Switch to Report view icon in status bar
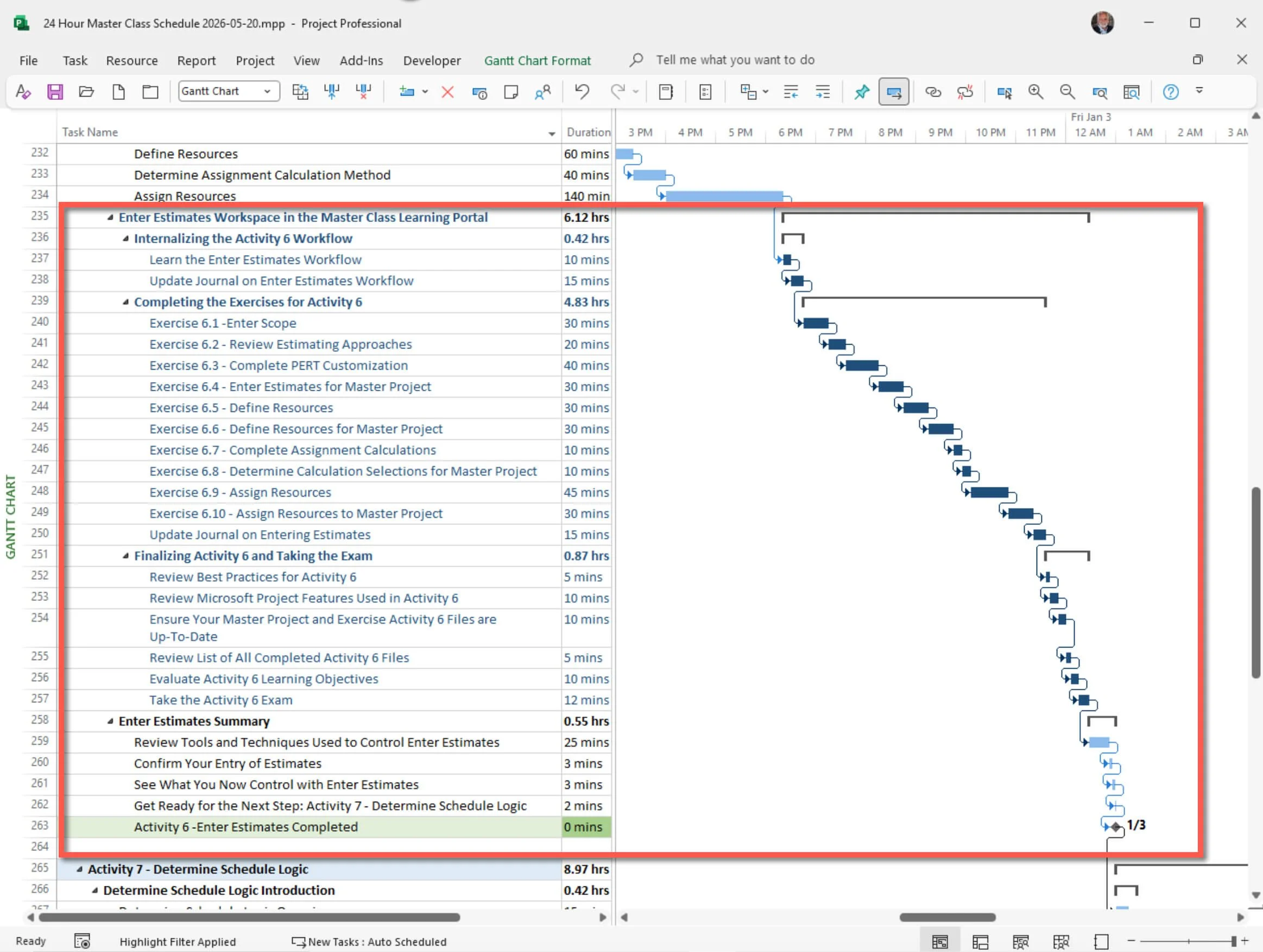Viewport: 1263px width, 952px height. tap(1101, 941)
